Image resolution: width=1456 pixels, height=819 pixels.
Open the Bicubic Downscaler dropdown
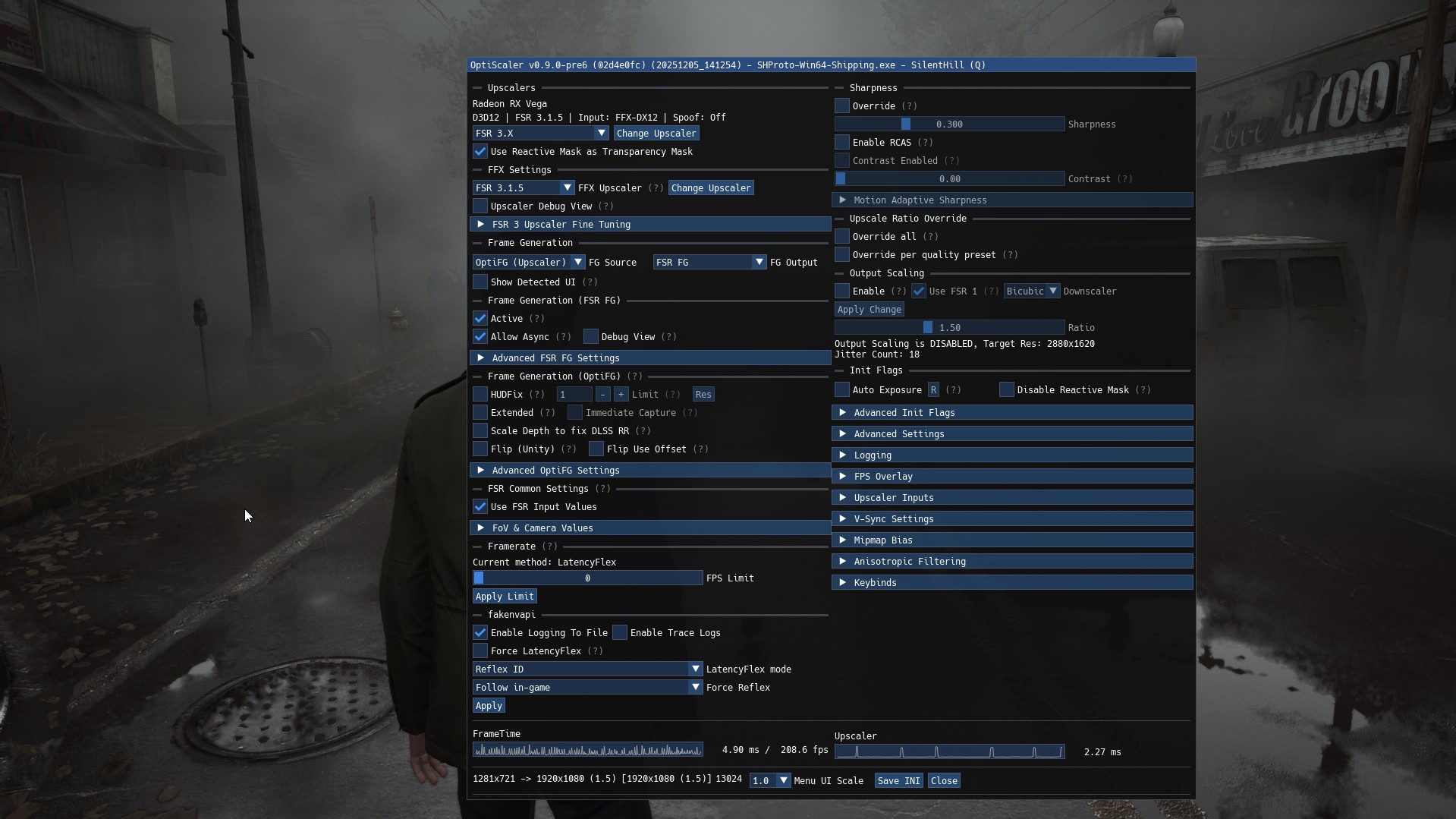tap(1032, 291)
